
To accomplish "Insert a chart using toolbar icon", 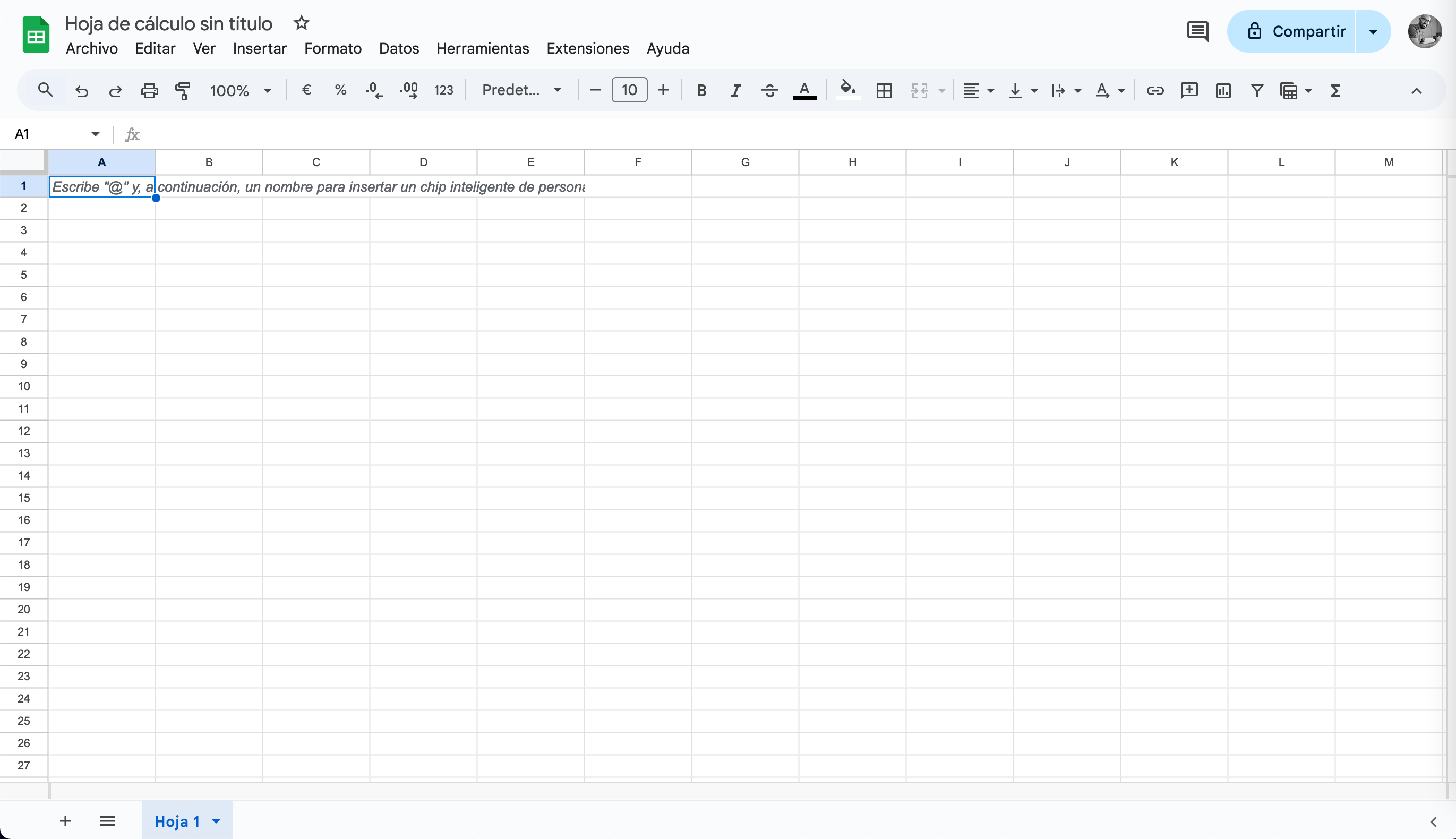I will [1223, 90].
